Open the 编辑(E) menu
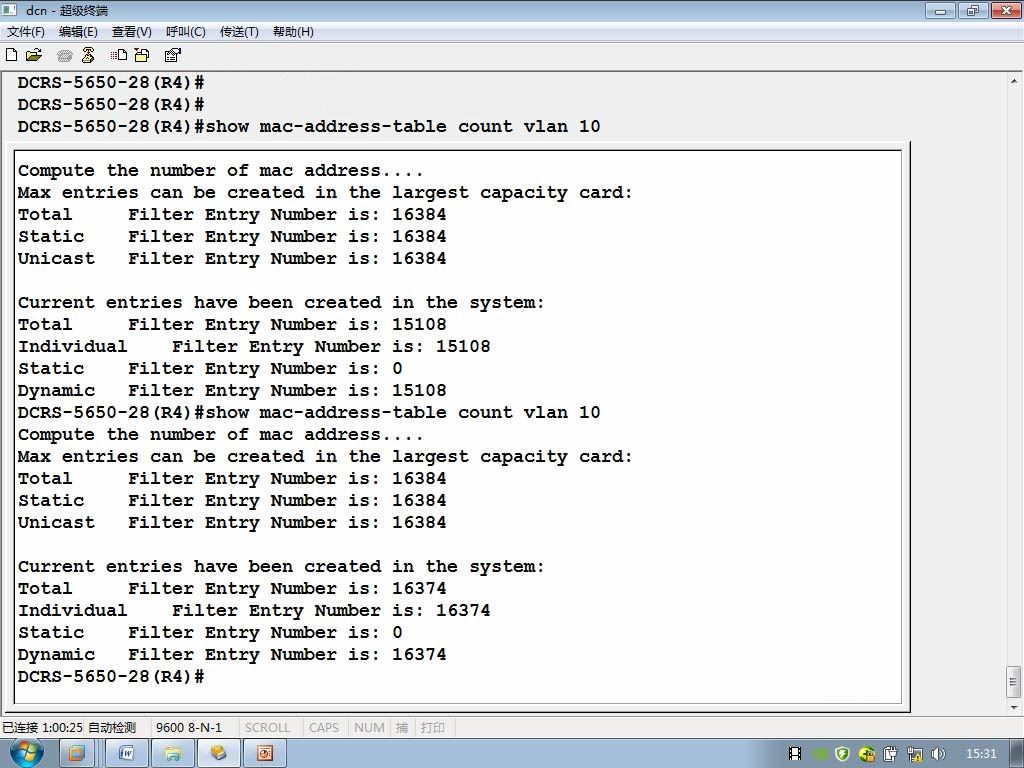The image size is (1024, 768). pyautogui.click(x=78, y=32)
